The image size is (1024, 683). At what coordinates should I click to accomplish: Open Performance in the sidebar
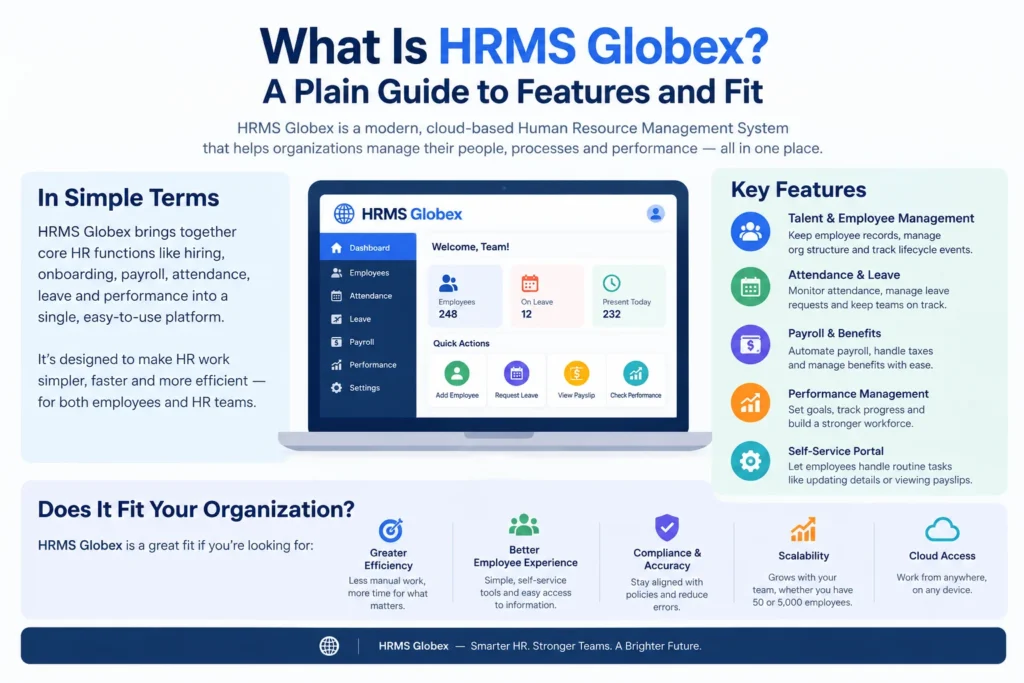(x=368, y=364)
